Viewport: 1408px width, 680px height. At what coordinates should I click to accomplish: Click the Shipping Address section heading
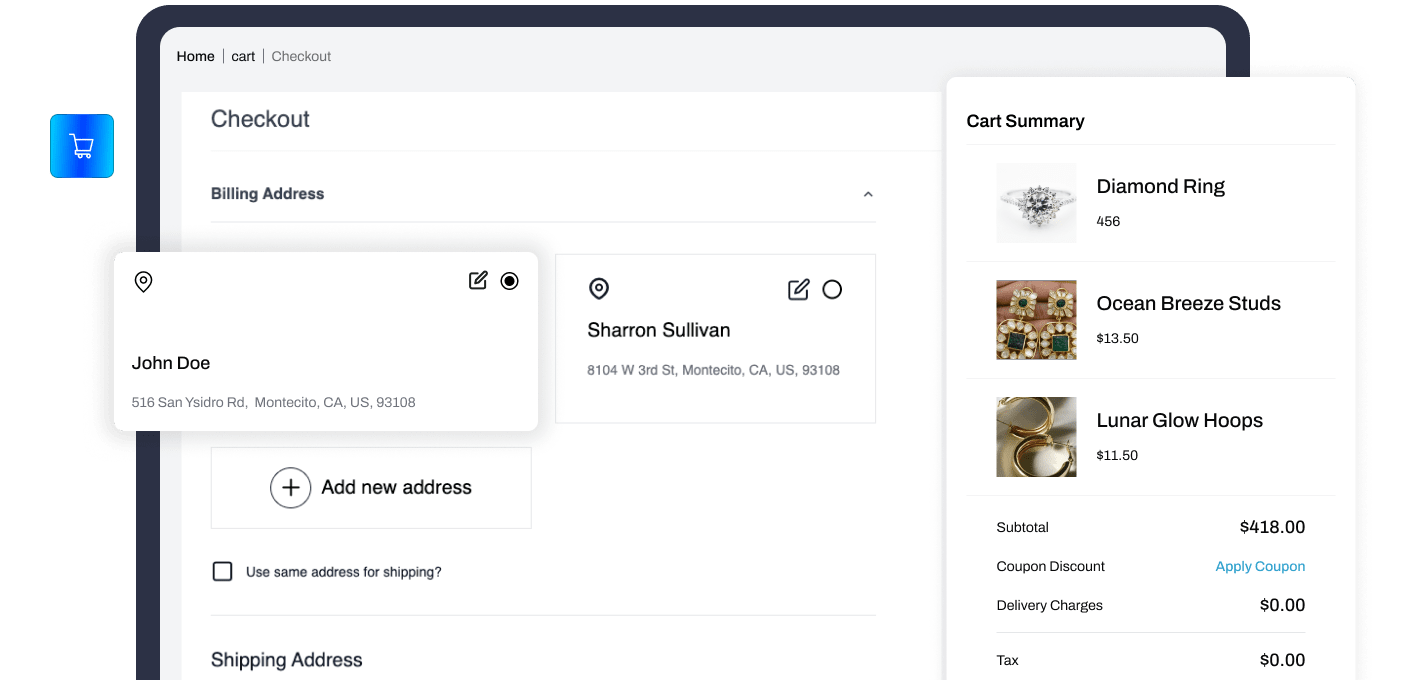pos(286,660)
